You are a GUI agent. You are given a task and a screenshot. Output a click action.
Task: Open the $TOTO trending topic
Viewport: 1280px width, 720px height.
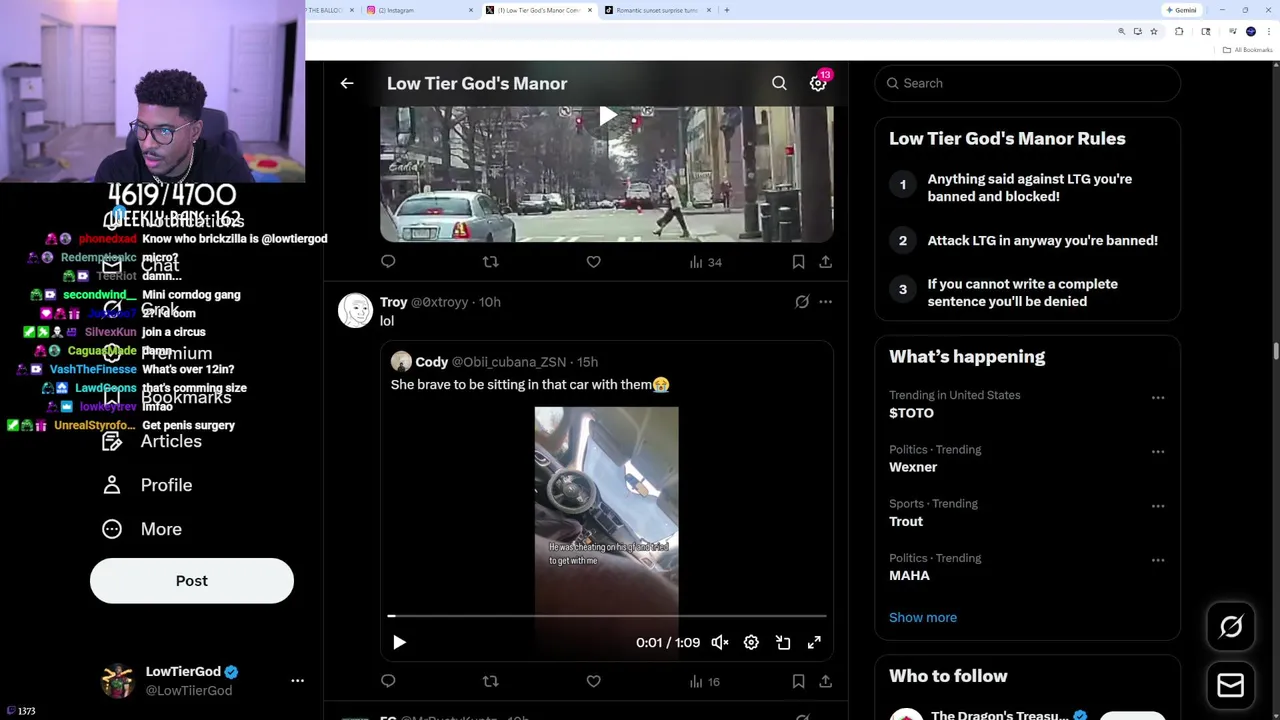coord(911,413)
